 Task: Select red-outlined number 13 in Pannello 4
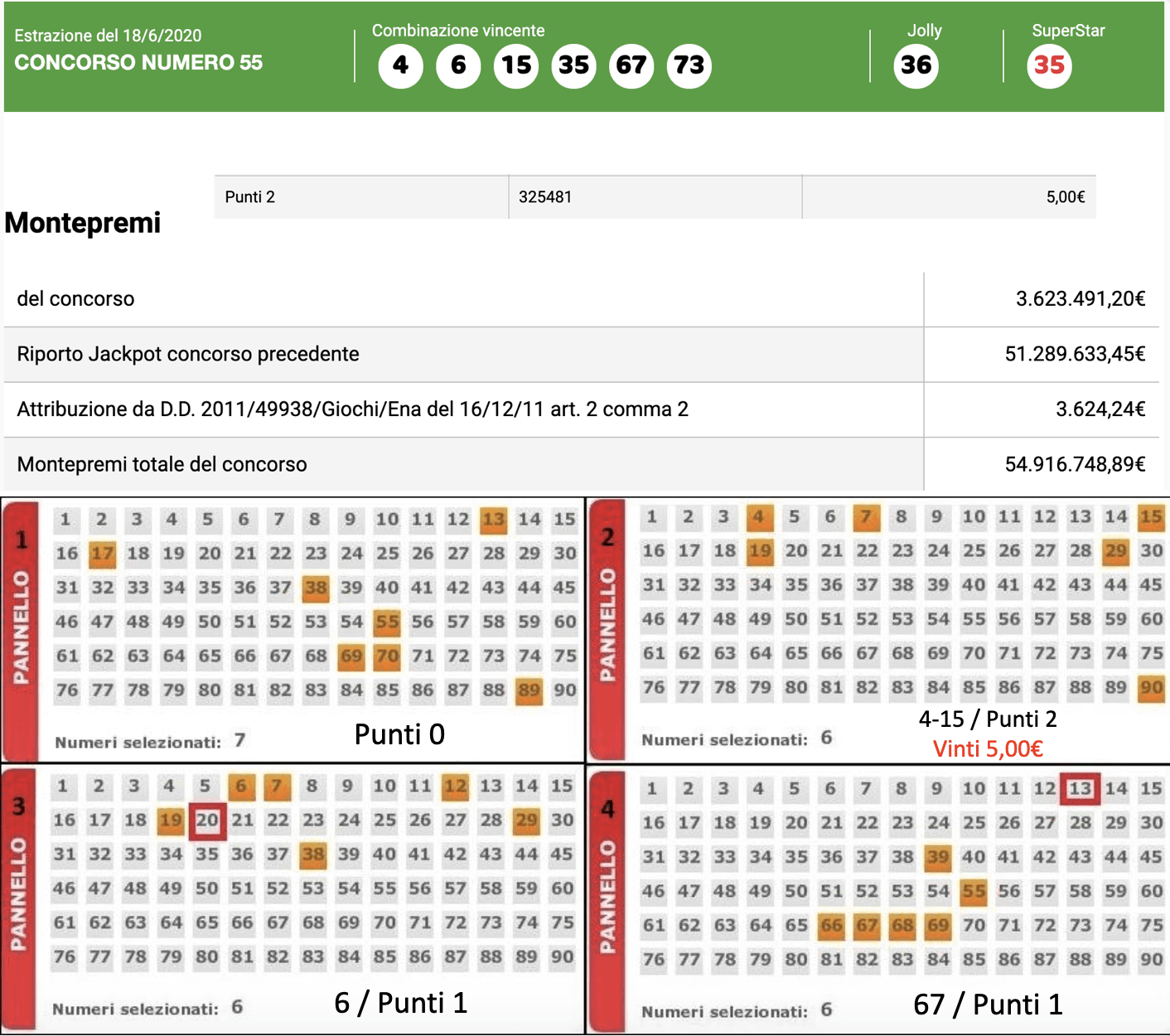click(1080, 789)
